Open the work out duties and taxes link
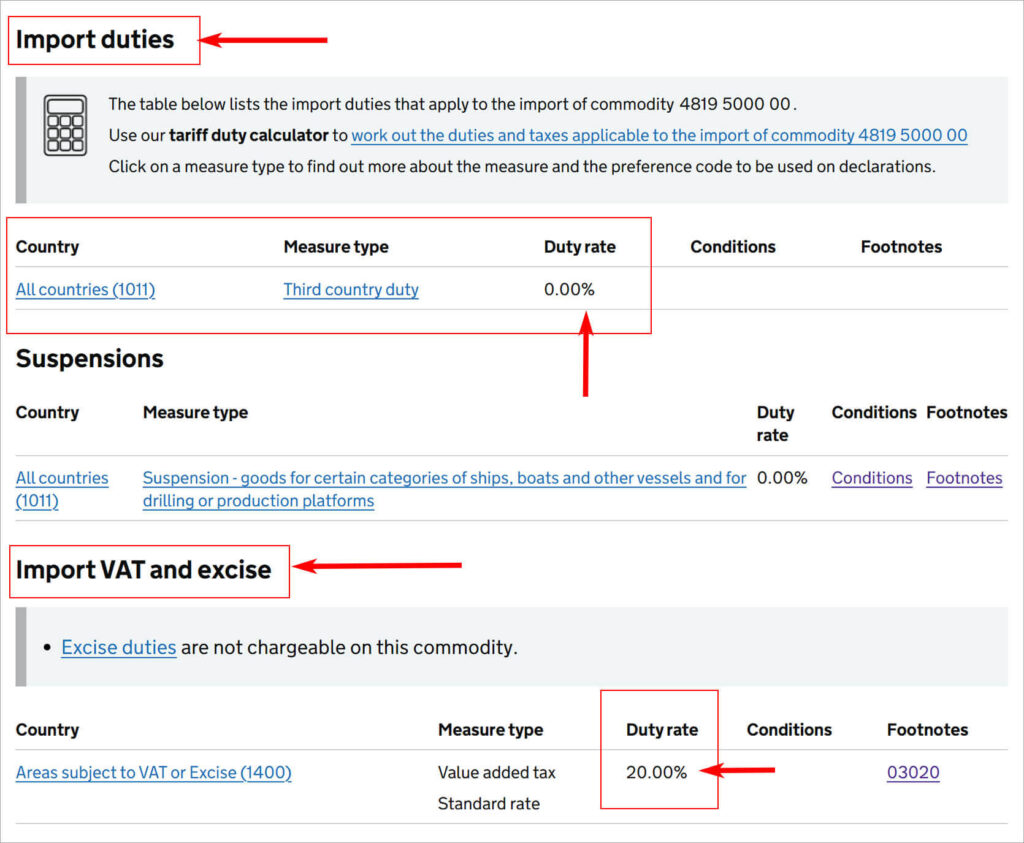The width and height of the screenshot is (1024, 843). [x=659, y=135]
